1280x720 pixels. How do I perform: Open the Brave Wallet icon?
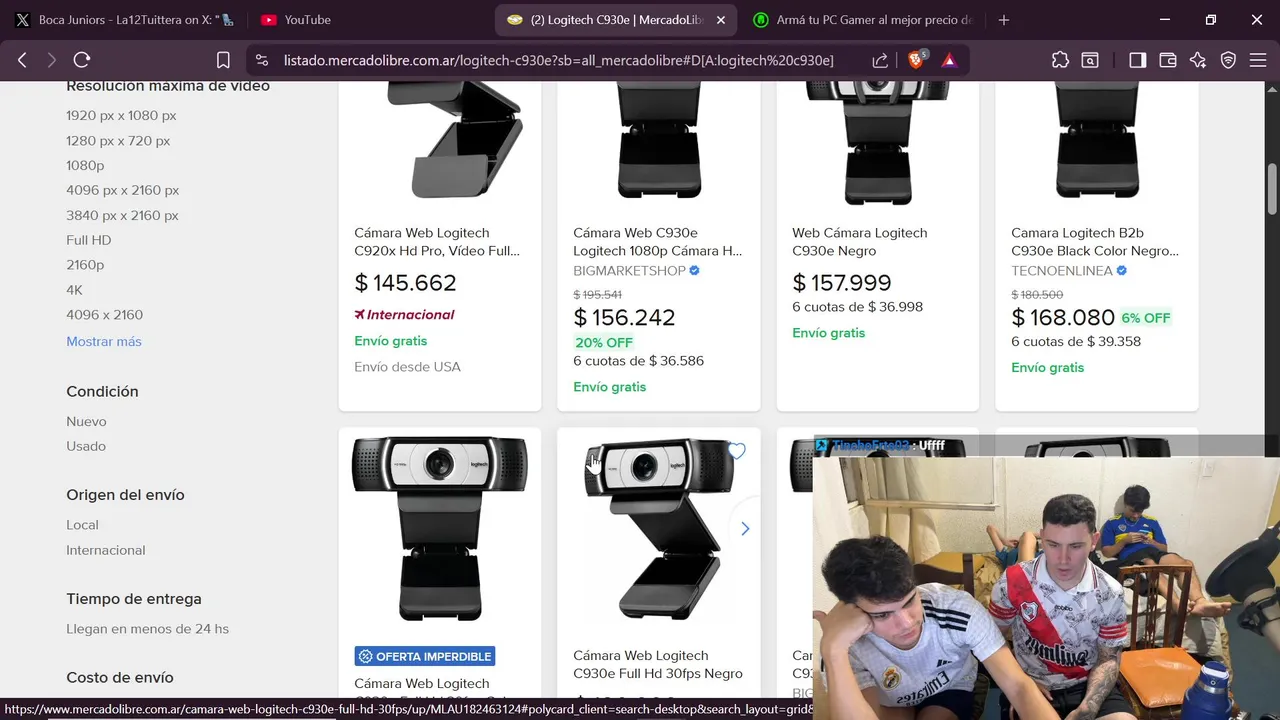click(x=1167, y=60)
